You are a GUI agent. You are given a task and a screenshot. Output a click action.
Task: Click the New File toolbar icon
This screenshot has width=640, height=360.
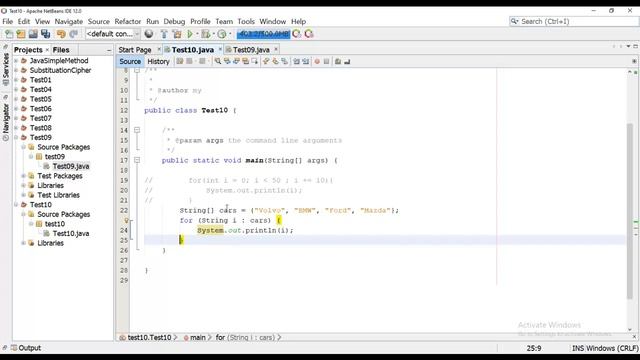9,34
